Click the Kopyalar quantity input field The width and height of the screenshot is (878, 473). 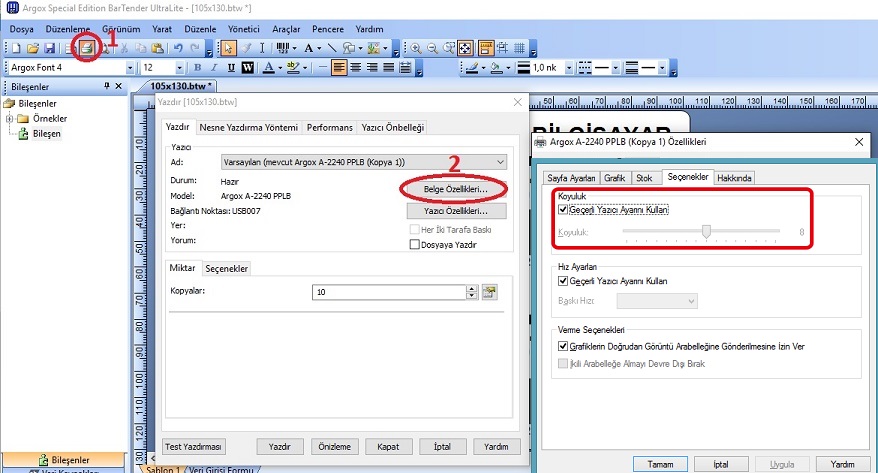tap(389, 292)
